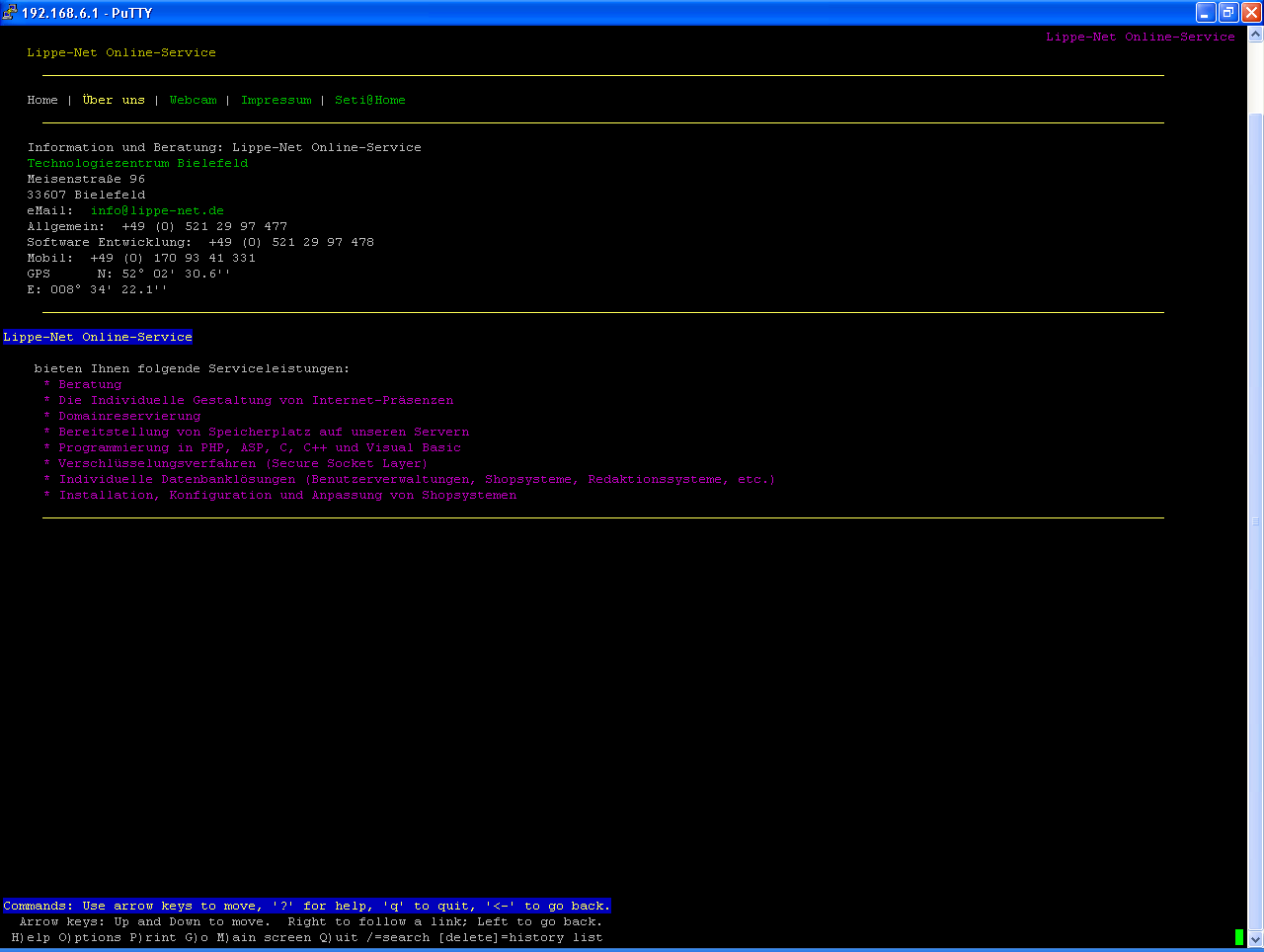This screenshot has width=1264, height=952.
Task: Minimize the PuTTY window
Action: coord(1206,13)
